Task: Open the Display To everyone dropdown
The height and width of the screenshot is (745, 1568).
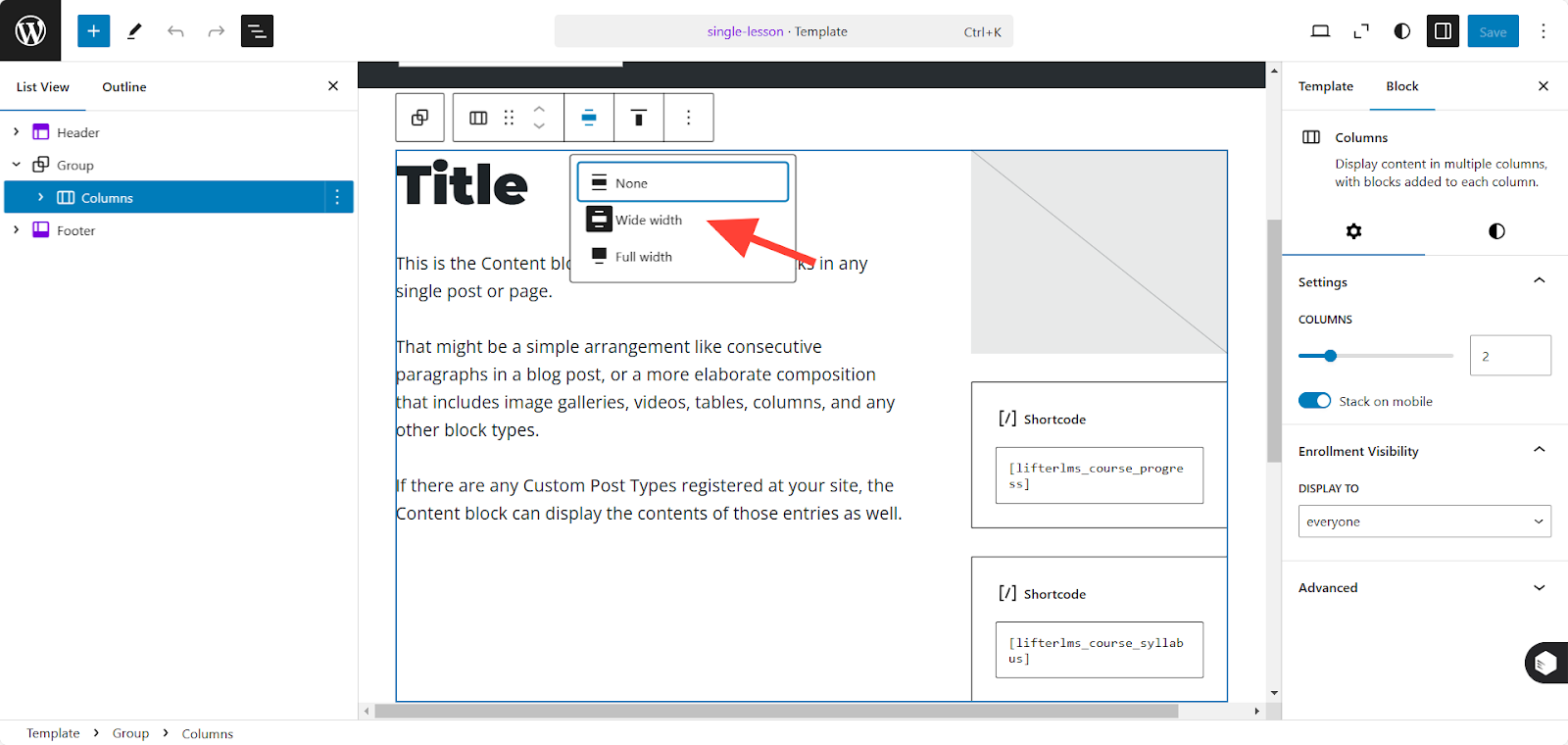Action: [x=1424, y=521]
